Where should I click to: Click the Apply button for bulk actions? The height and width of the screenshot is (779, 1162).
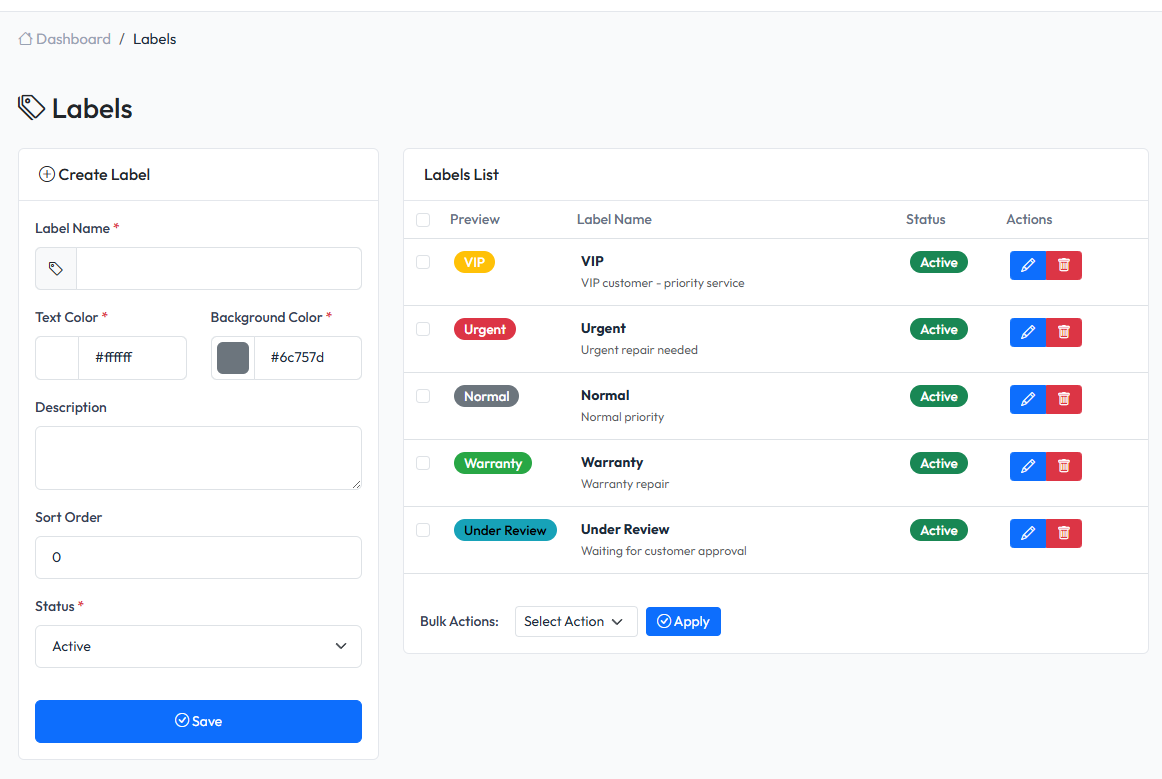pos(683,621)
